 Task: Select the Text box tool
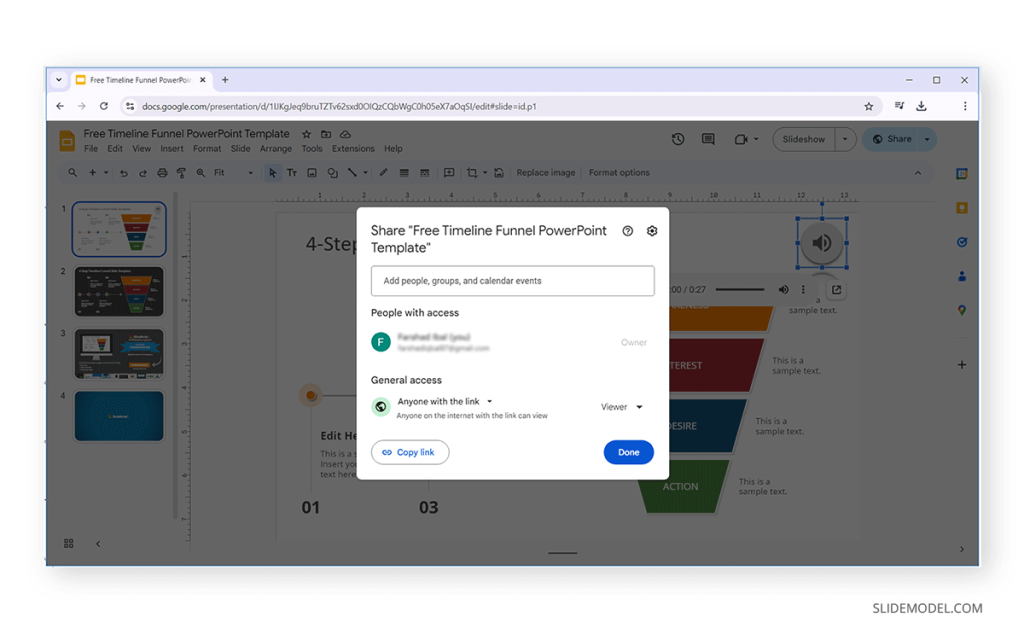pos(294,172)
